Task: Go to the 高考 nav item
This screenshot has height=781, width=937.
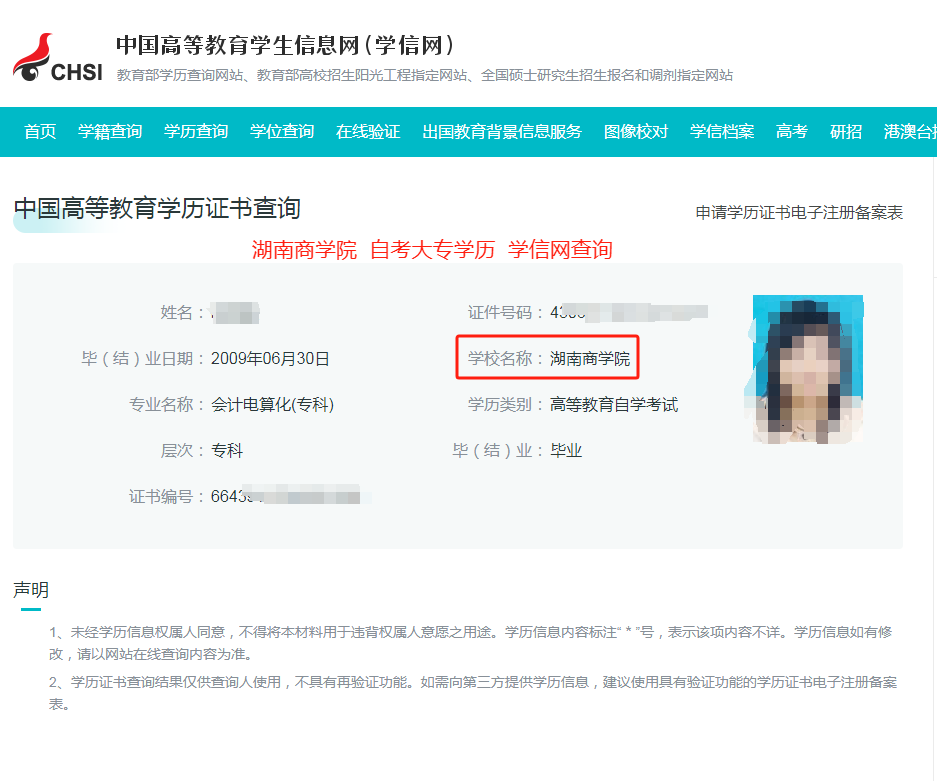Action: pos(792,131)
